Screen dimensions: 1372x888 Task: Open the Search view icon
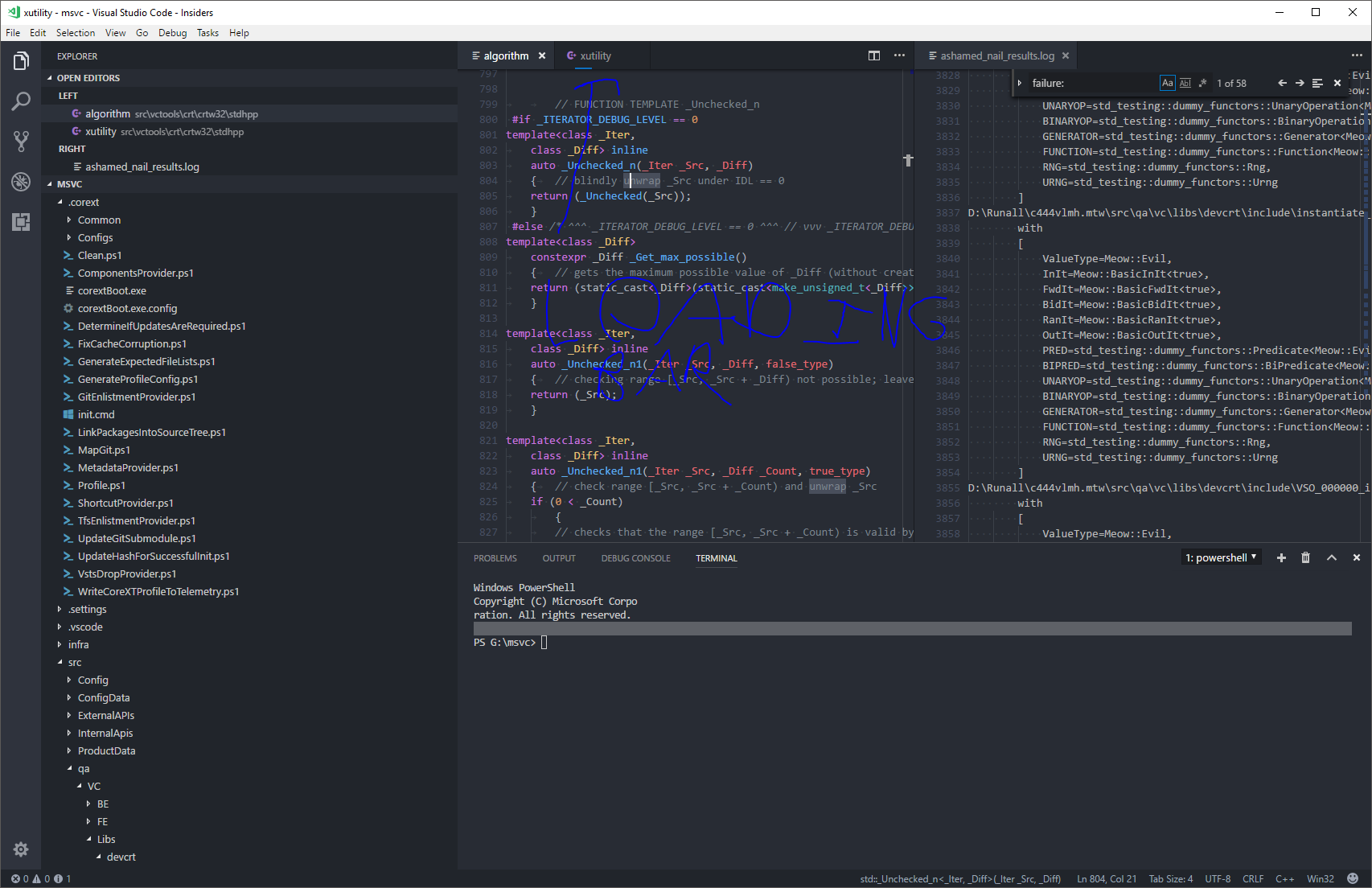[21, 101]
